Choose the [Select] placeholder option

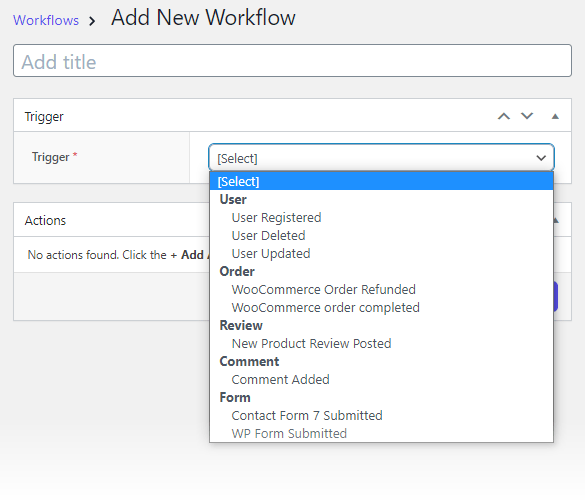381,181
